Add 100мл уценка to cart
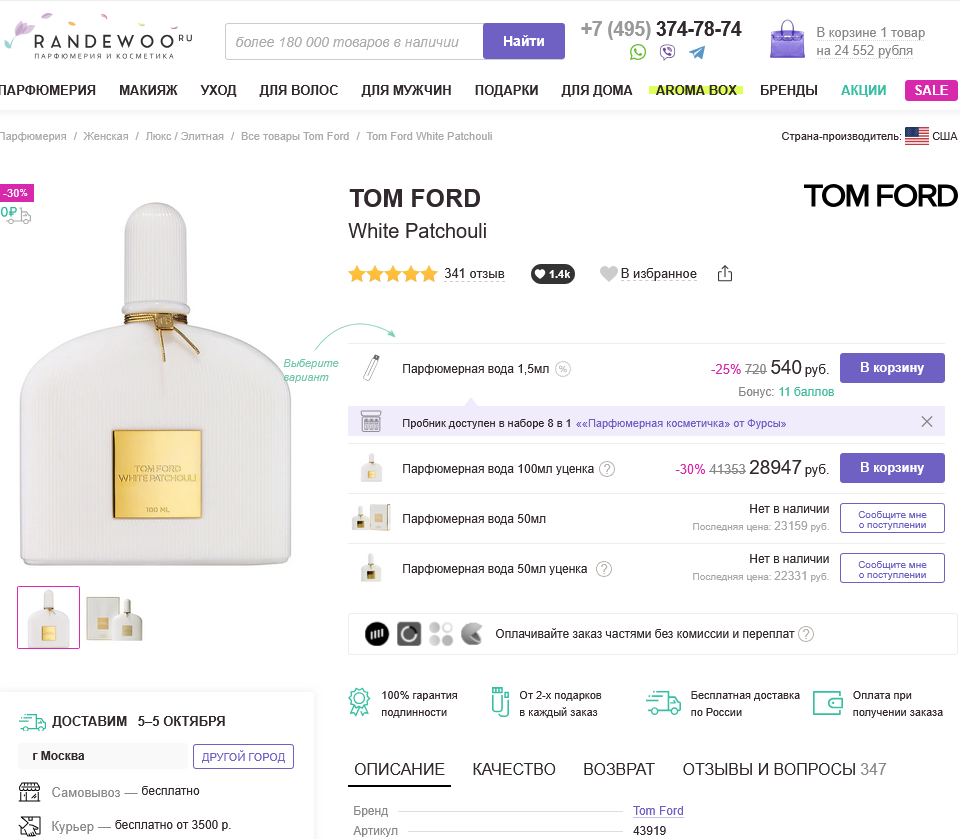 [892, 468]
